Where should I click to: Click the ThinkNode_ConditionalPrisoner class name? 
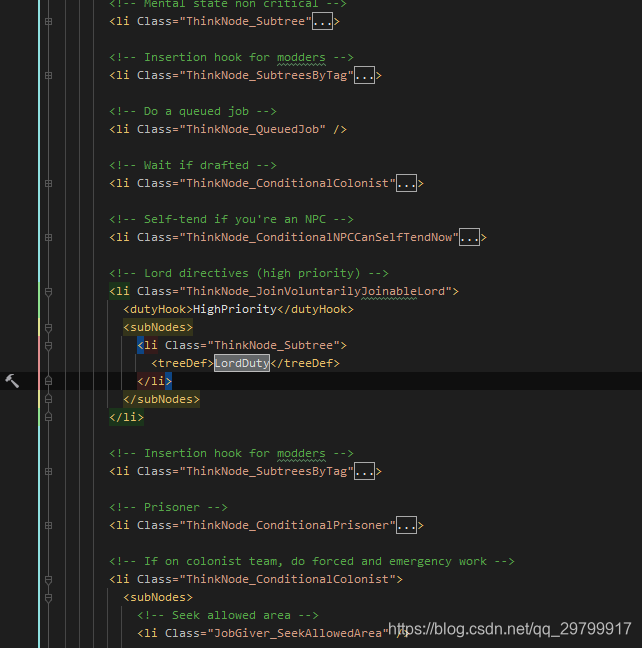point(288,525)
